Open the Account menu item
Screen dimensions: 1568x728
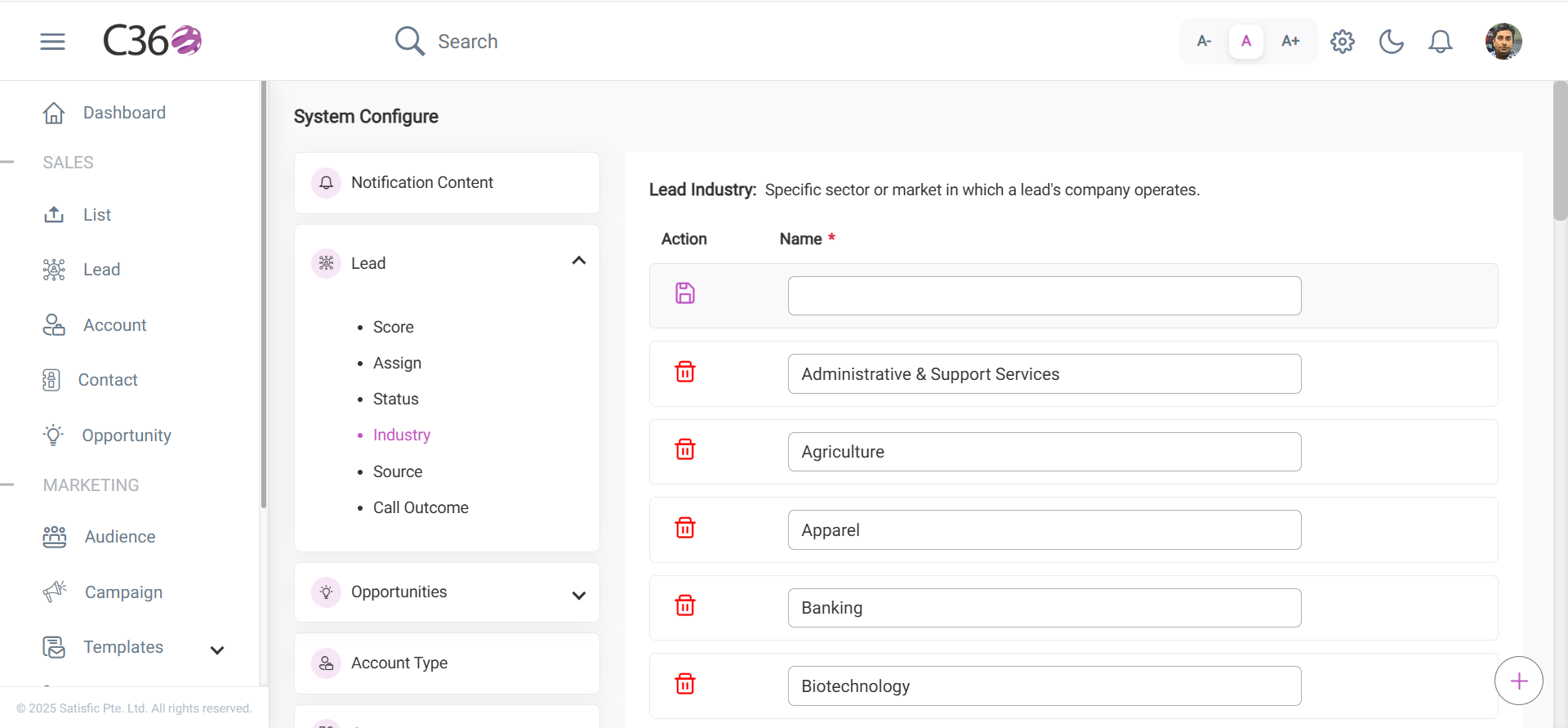click(x=115, y=325)
